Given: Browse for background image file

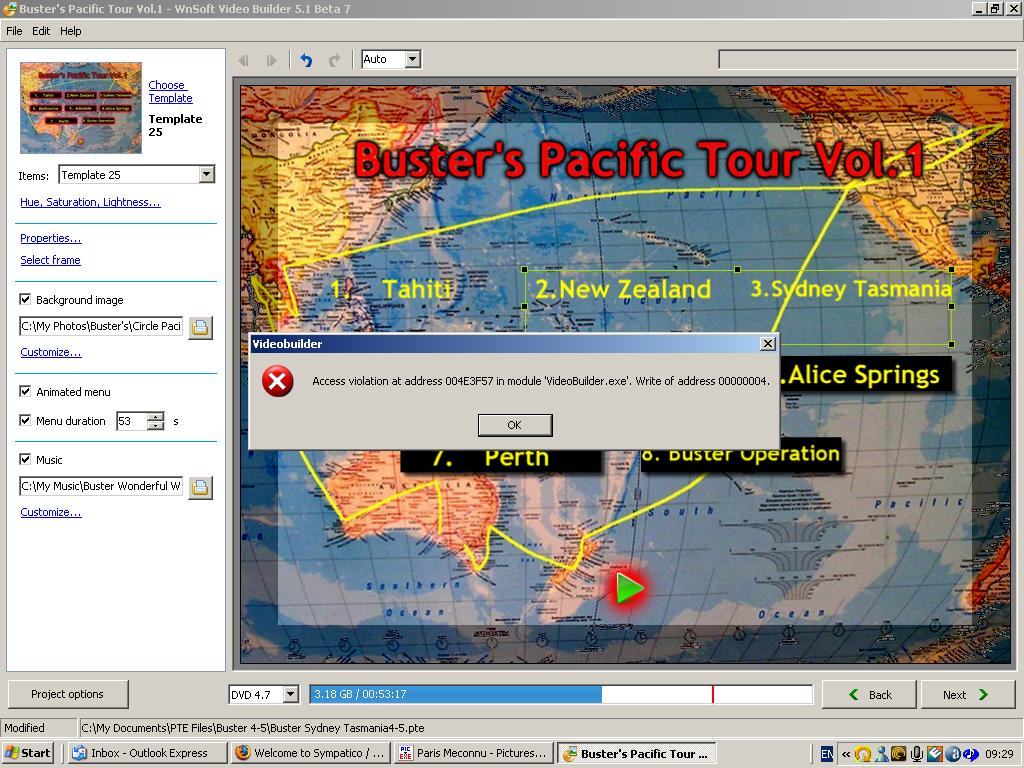Looking at the screenshot, I should pyautogui.click(x=200, y=327).
